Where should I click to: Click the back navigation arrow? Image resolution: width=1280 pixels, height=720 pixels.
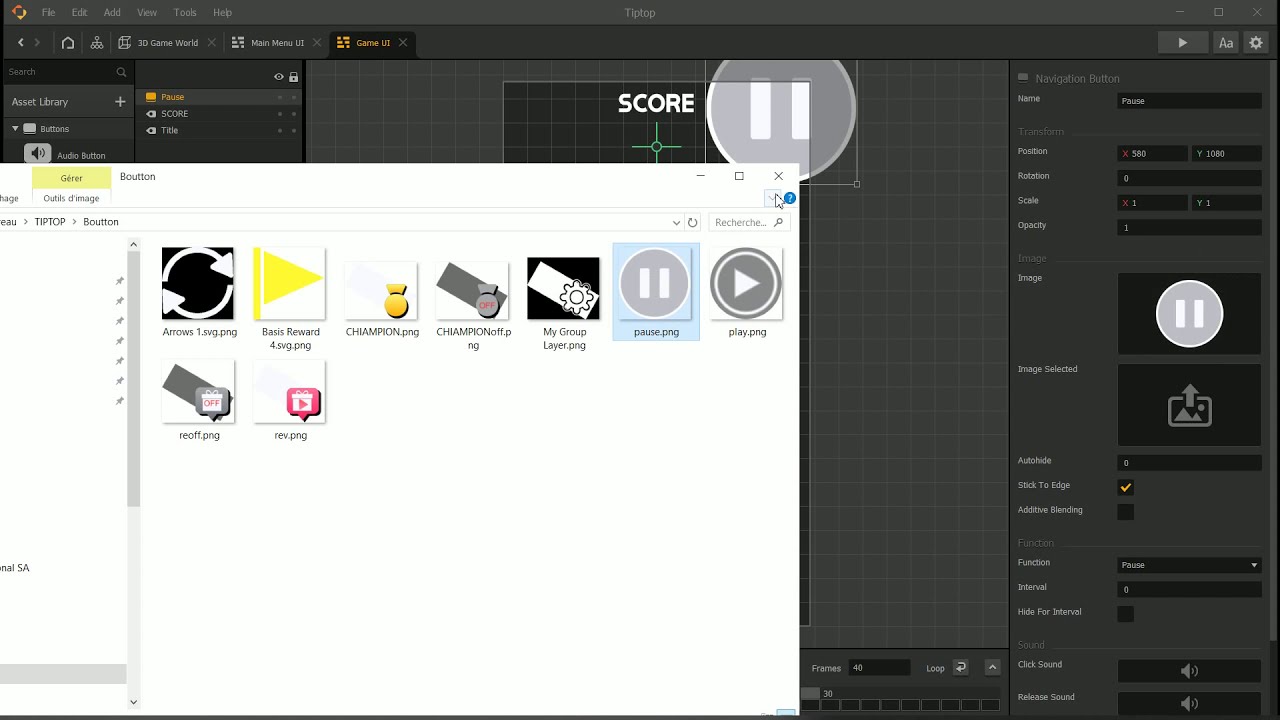tap(21, 43)
